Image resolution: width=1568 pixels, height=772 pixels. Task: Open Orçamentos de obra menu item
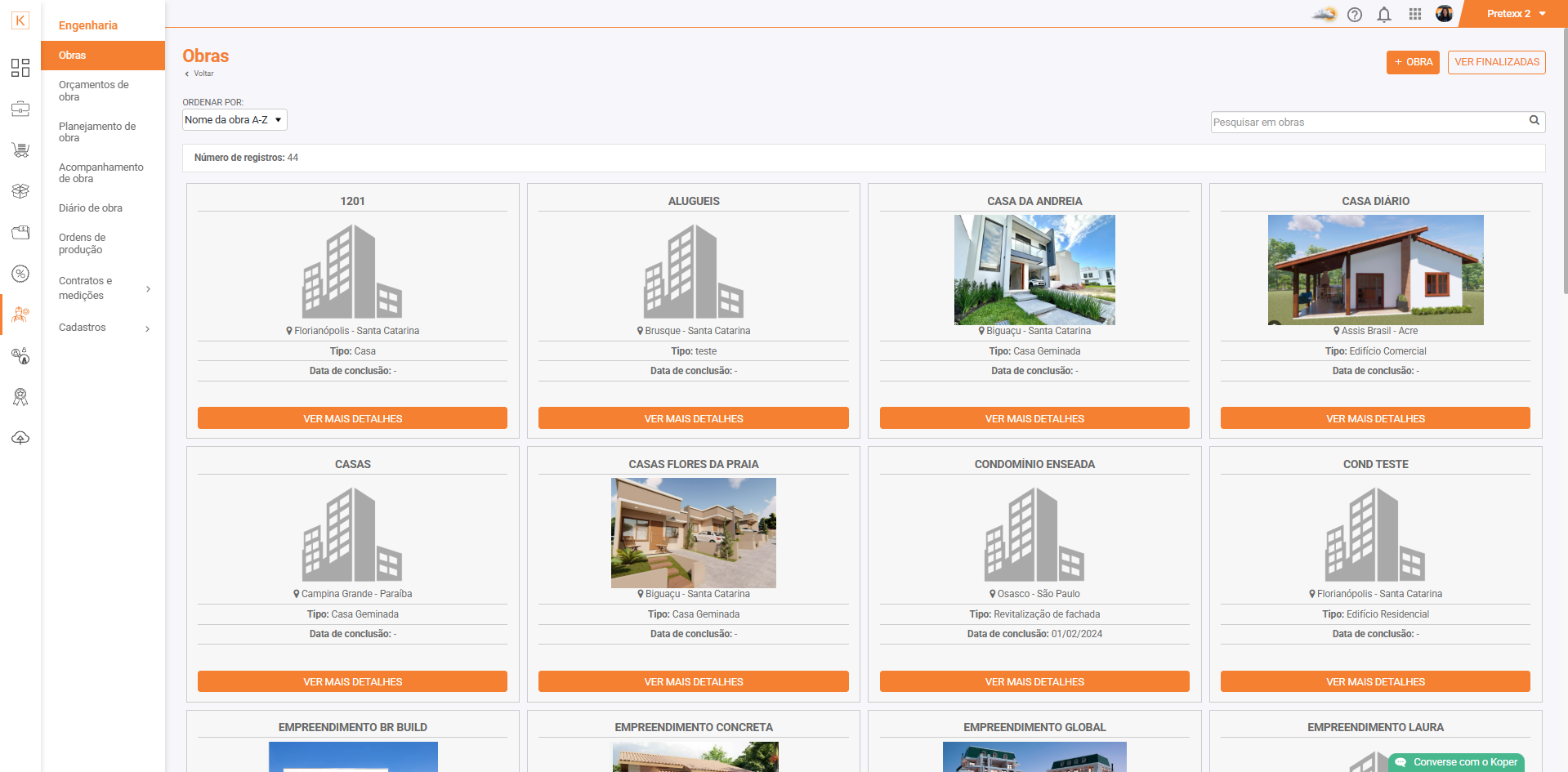point(103,91)
